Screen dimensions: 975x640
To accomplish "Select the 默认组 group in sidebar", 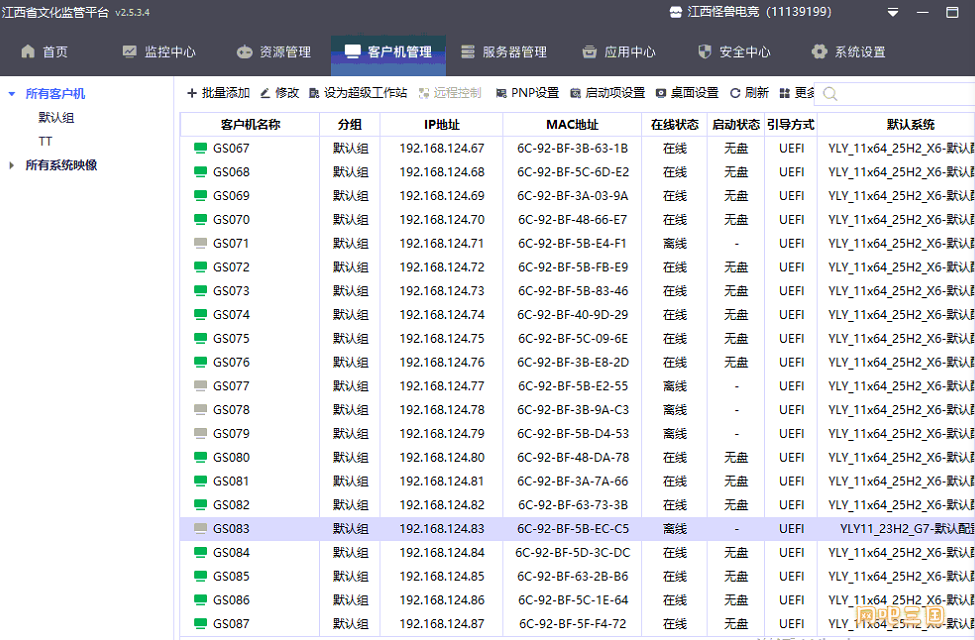I will pos(56,118).
